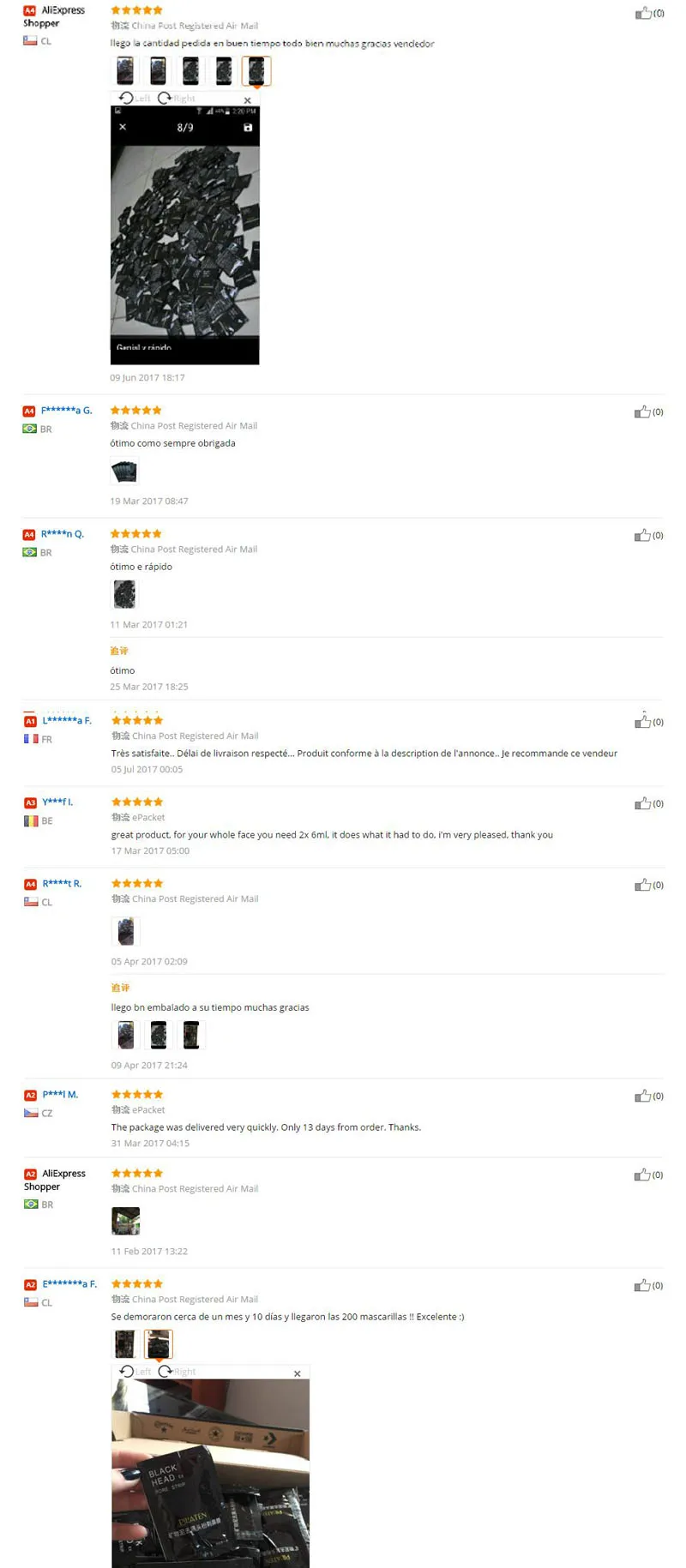Open reviewer name R****t R.
Image resolution: width=686 pixels, height=1568 pixels.
pyautogui.click(x=62, y=883)
